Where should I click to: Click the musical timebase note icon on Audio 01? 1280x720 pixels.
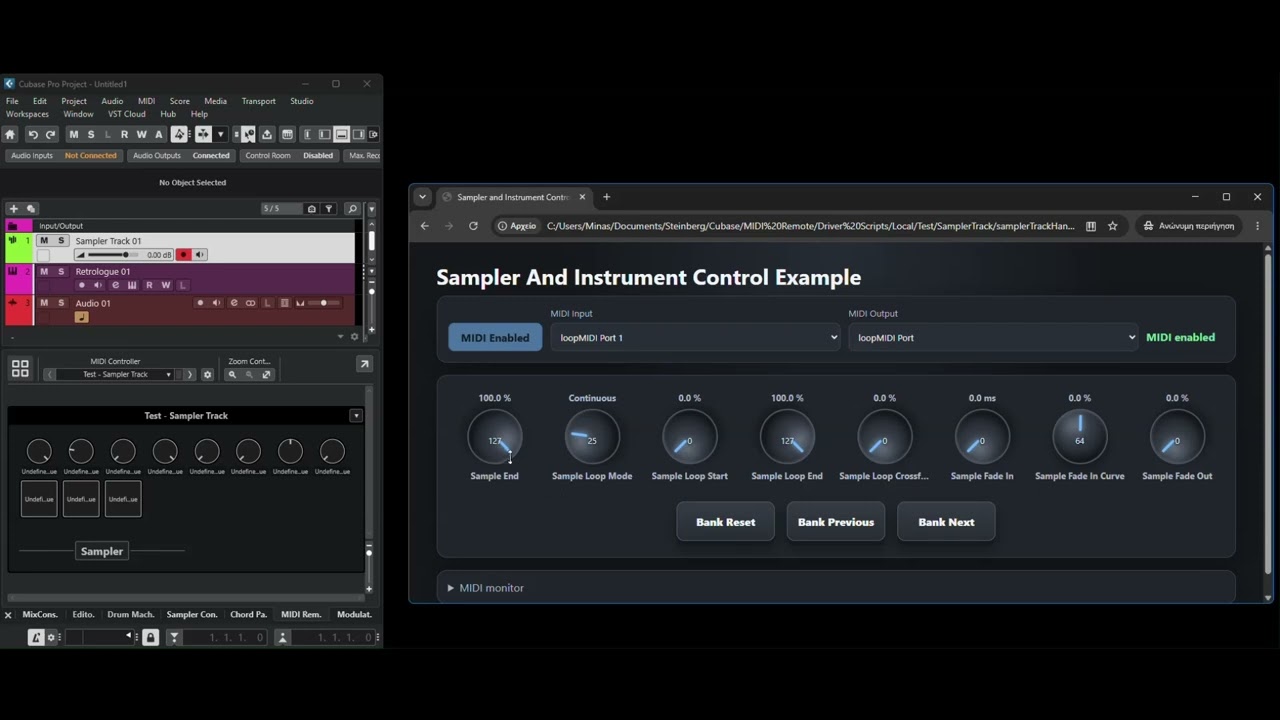82,317
